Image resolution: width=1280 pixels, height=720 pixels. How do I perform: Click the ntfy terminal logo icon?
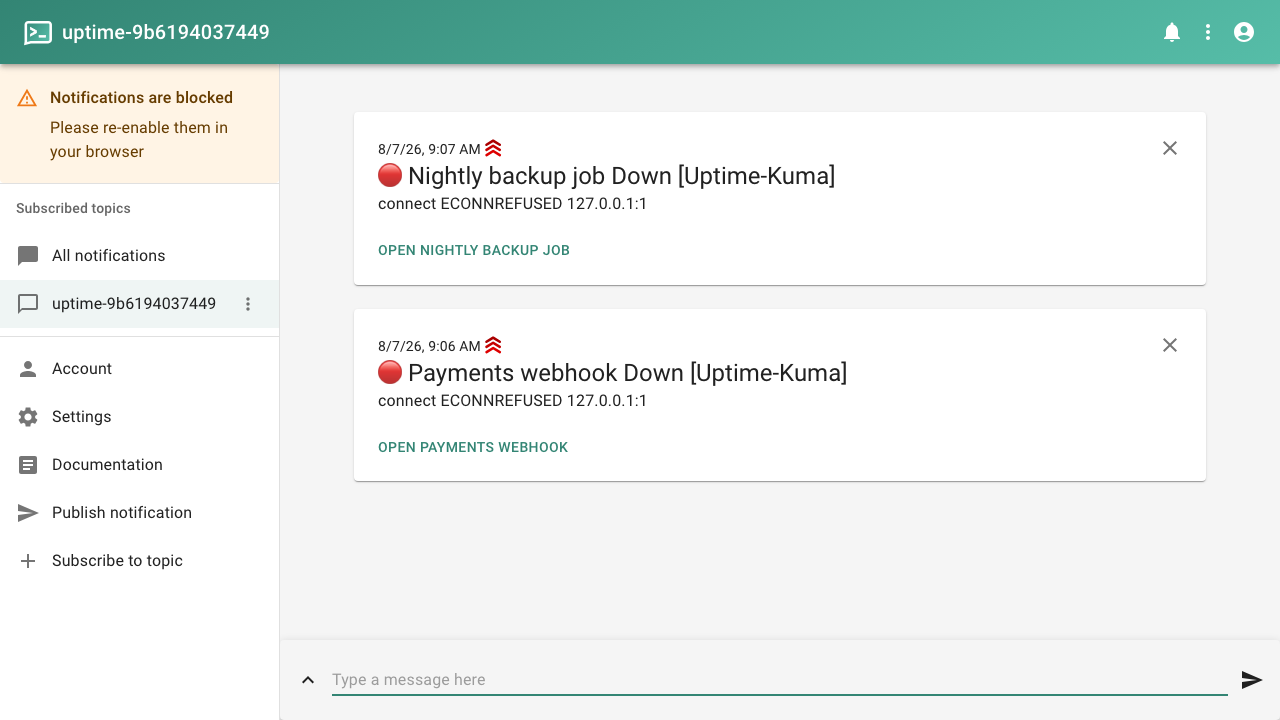click(x=38, y=32)
